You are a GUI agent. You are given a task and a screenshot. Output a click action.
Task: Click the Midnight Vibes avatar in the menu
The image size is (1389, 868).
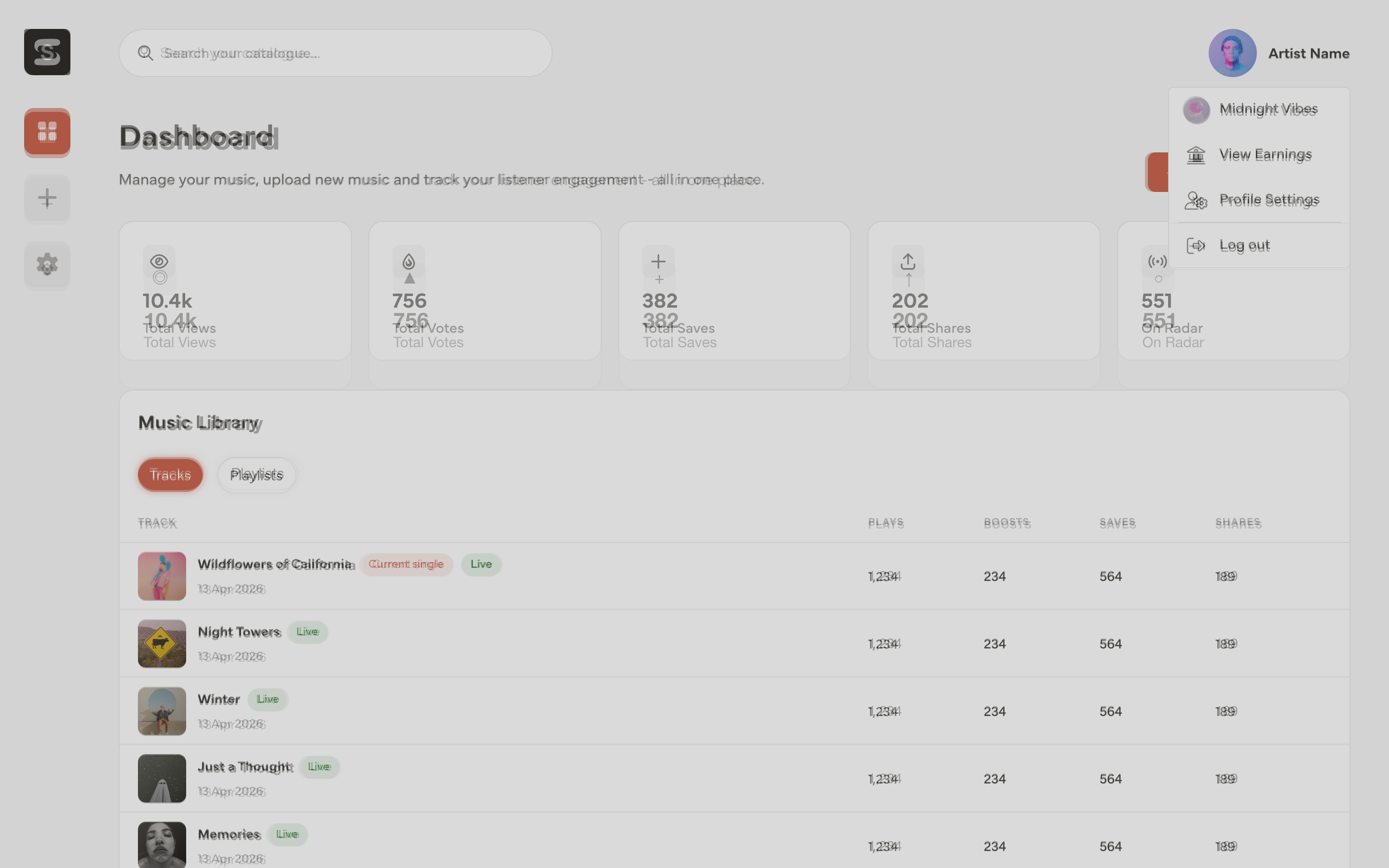coord(1197,109)
